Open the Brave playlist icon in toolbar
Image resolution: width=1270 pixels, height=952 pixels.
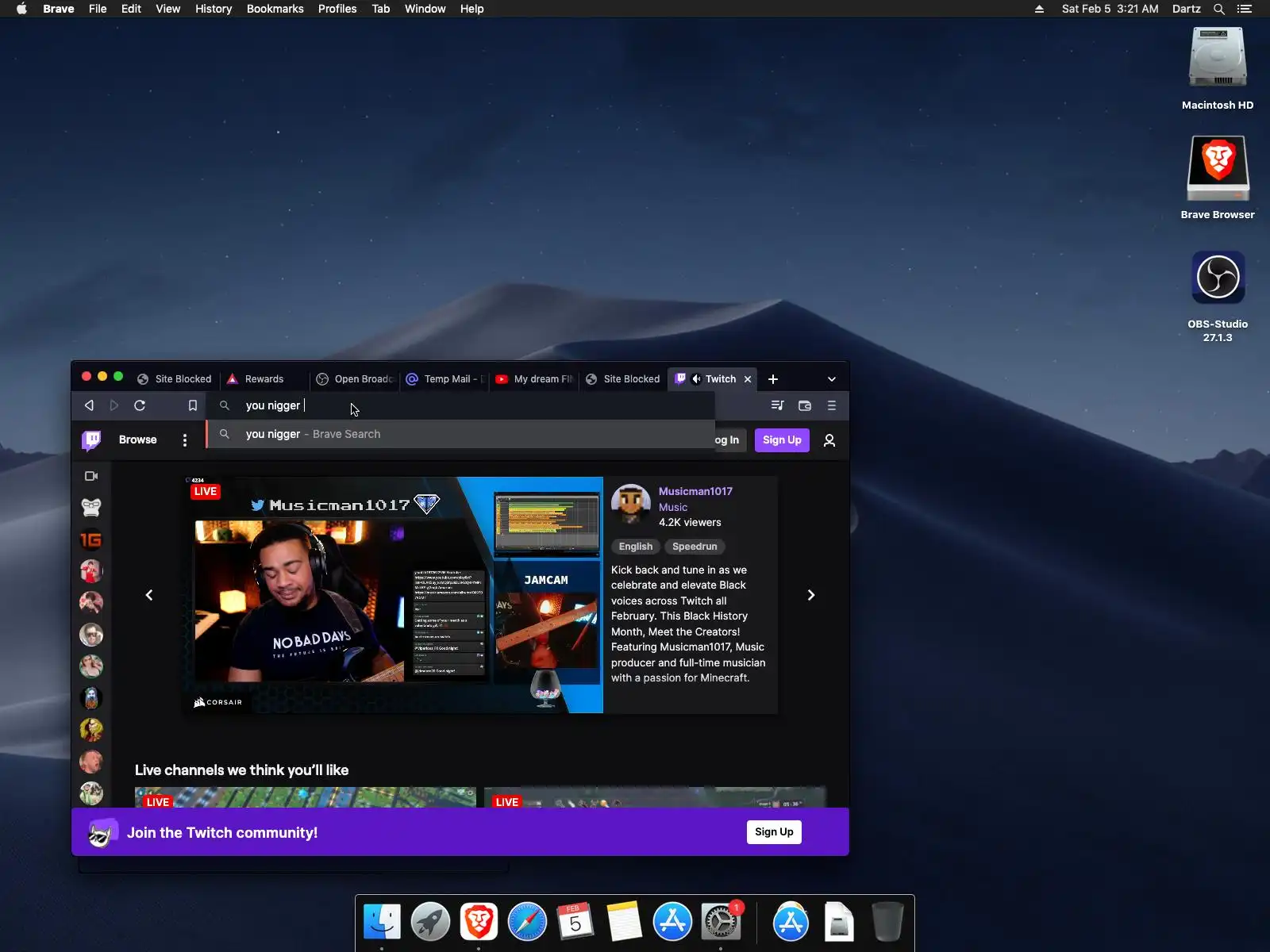pyautogui.click(x=777, y=405)
